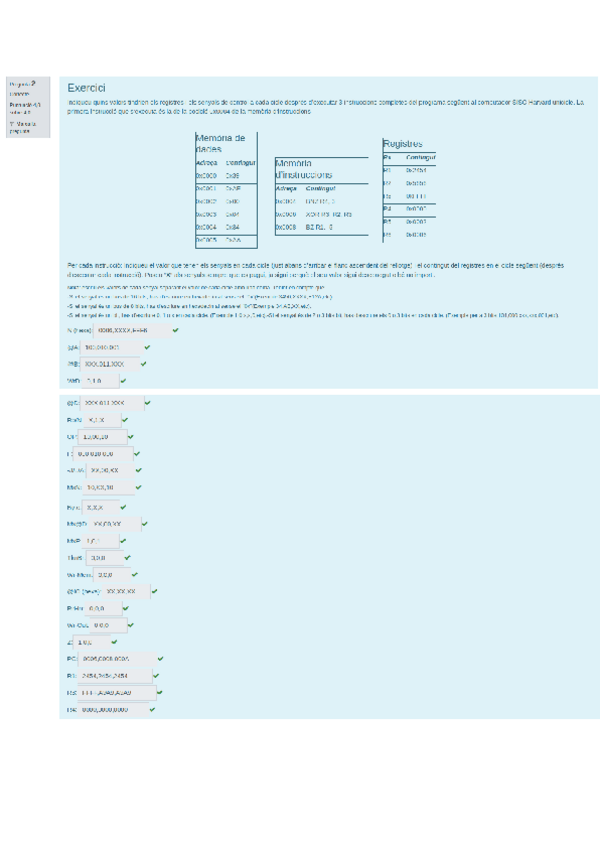Click the Rd-In answer field
The image size is (600, 848).
click(103, 608)
